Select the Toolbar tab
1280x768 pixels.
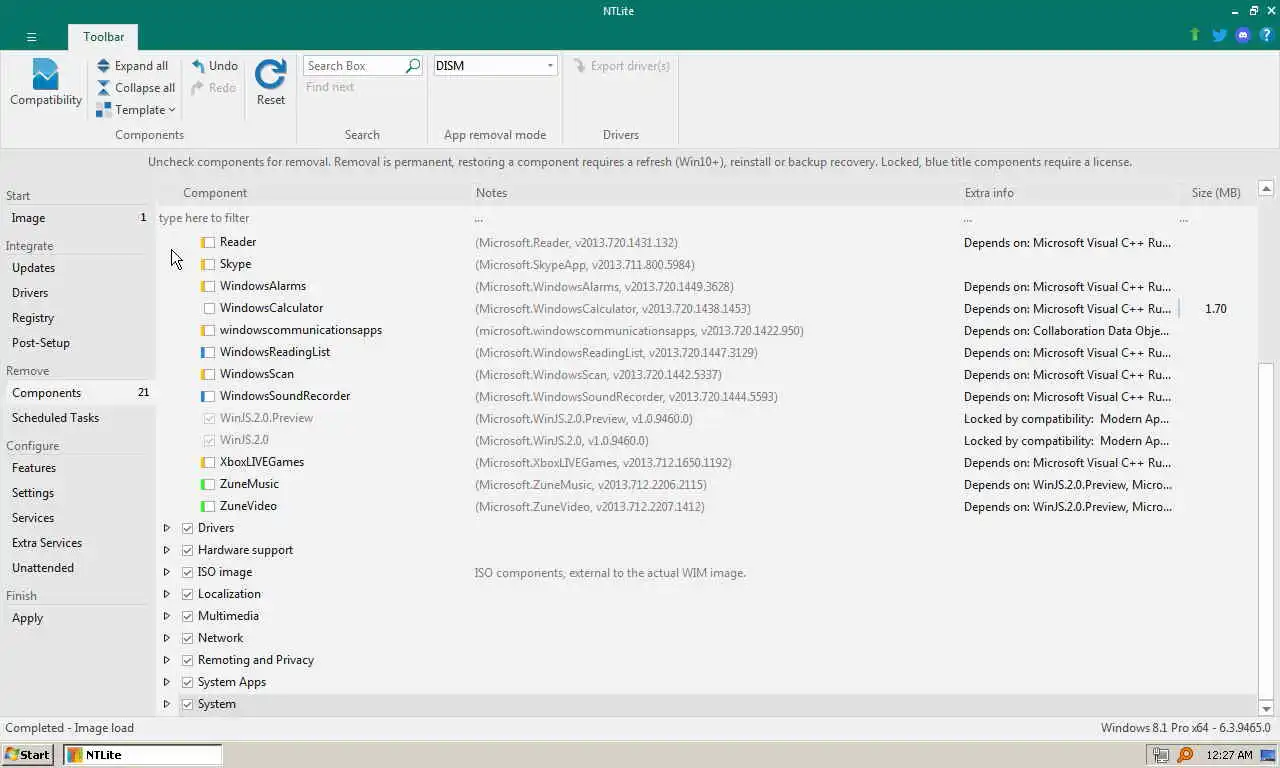(x=104, y=37)
